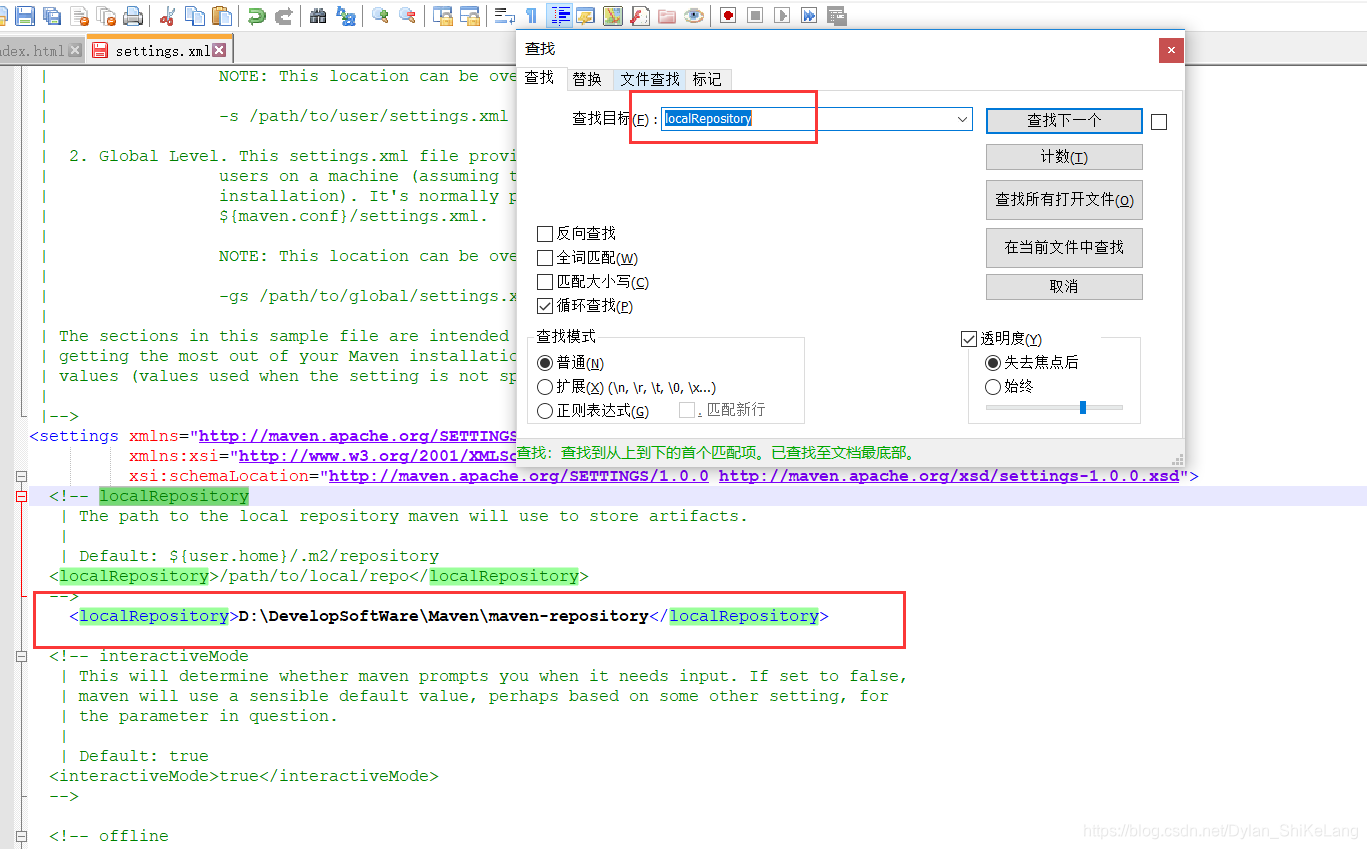Click the 在当前文件中查找 button
The image size is (1367, 849).
[1064, 247]
